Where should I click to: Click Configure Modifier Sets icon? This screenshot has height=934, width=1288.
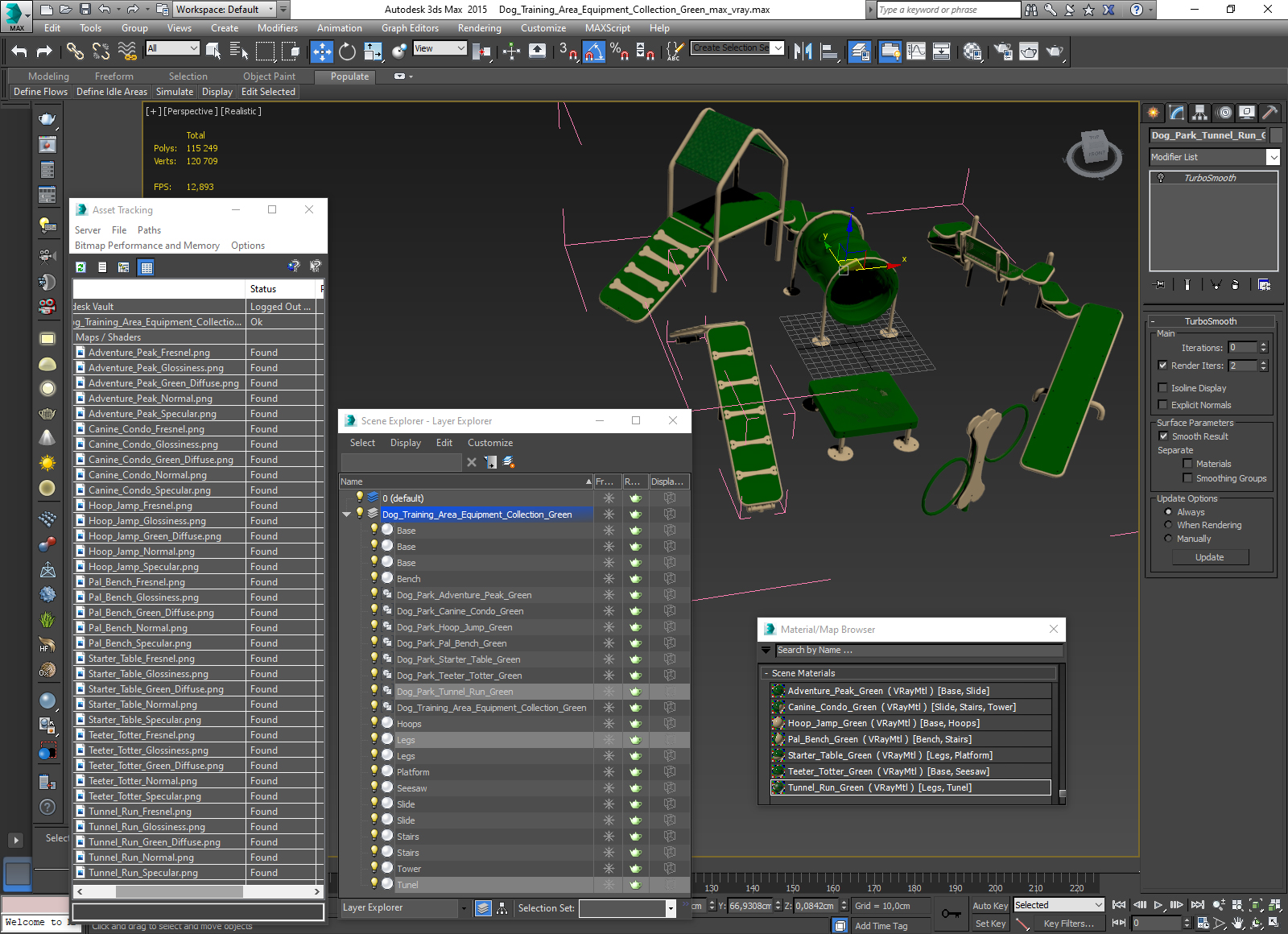[x=1264, y=284]
